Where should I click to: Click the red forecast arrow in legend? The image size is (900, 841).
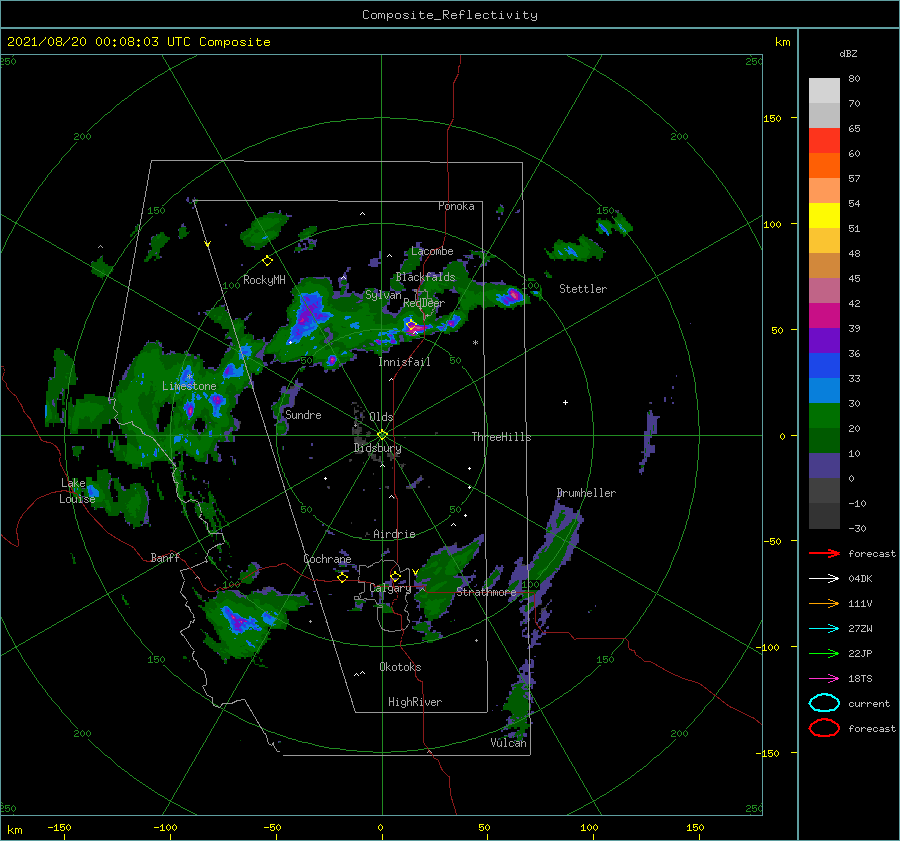point(824,553)
